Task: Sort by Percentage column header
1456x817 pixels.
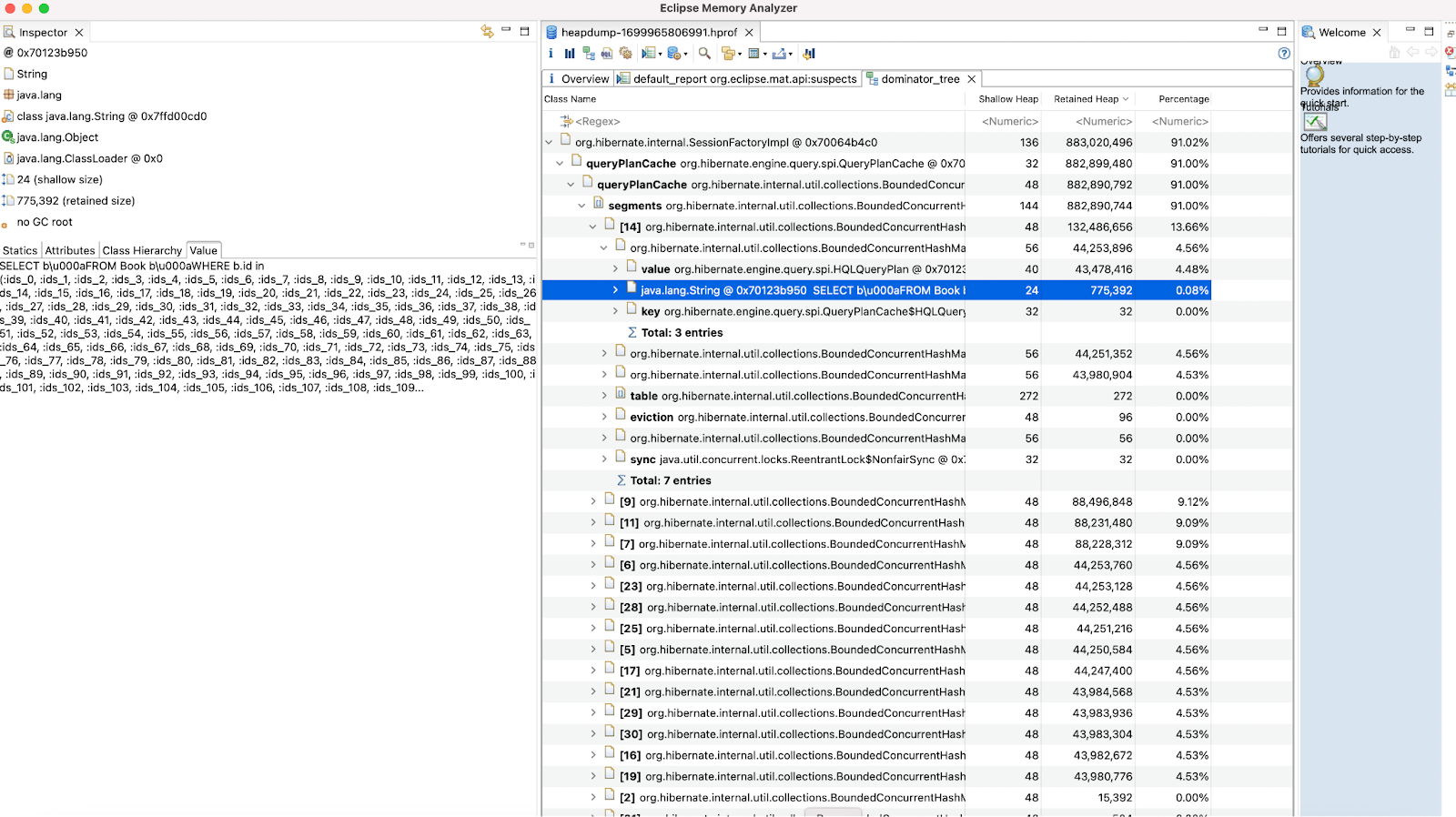Action: click(1183, 99)
